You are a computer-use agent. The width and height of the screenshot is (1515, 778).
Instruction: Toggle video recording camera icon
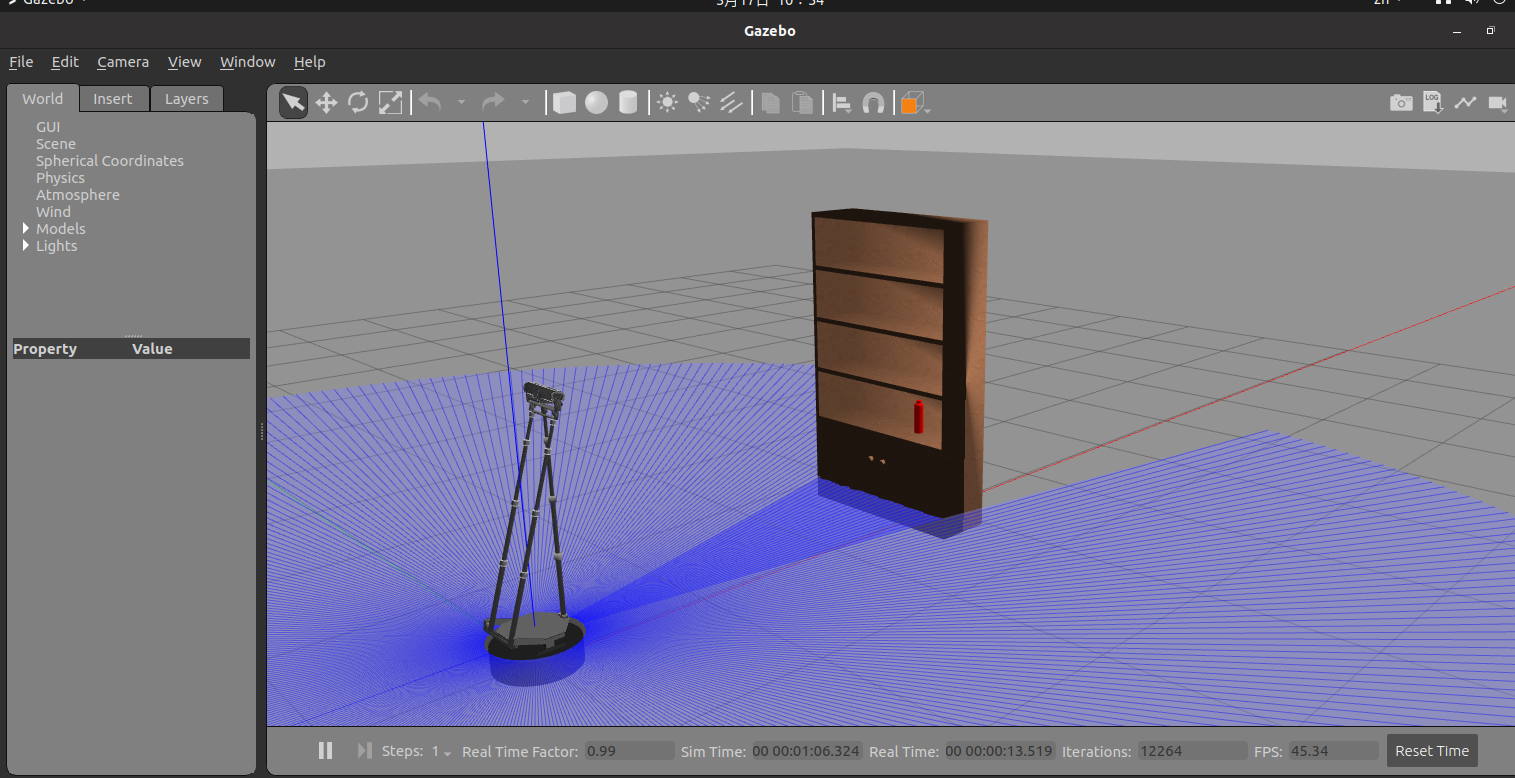[x=1497, y=102]
